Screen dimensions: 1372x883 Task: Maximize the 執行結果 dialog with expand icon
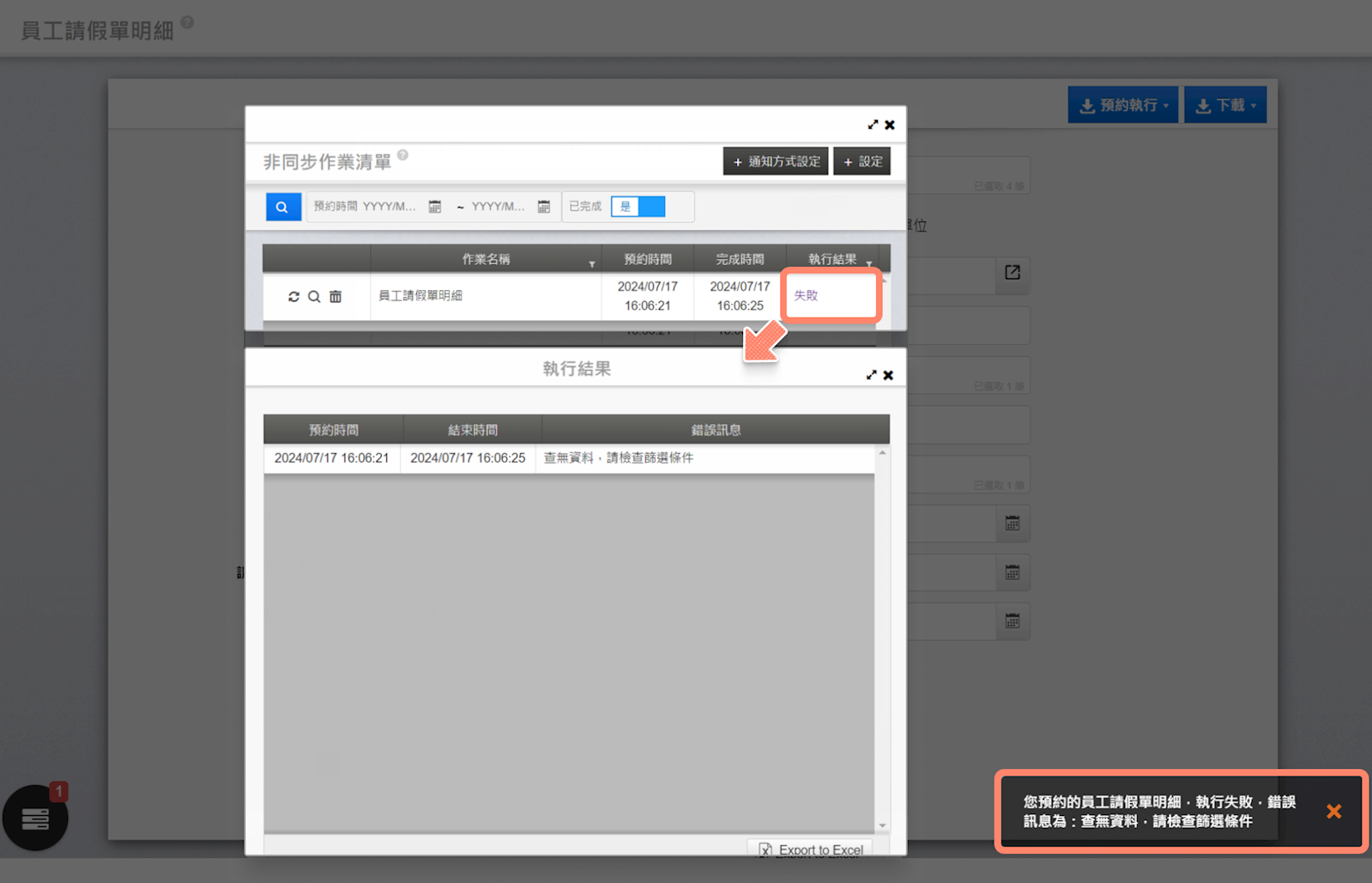pos(872,375)
